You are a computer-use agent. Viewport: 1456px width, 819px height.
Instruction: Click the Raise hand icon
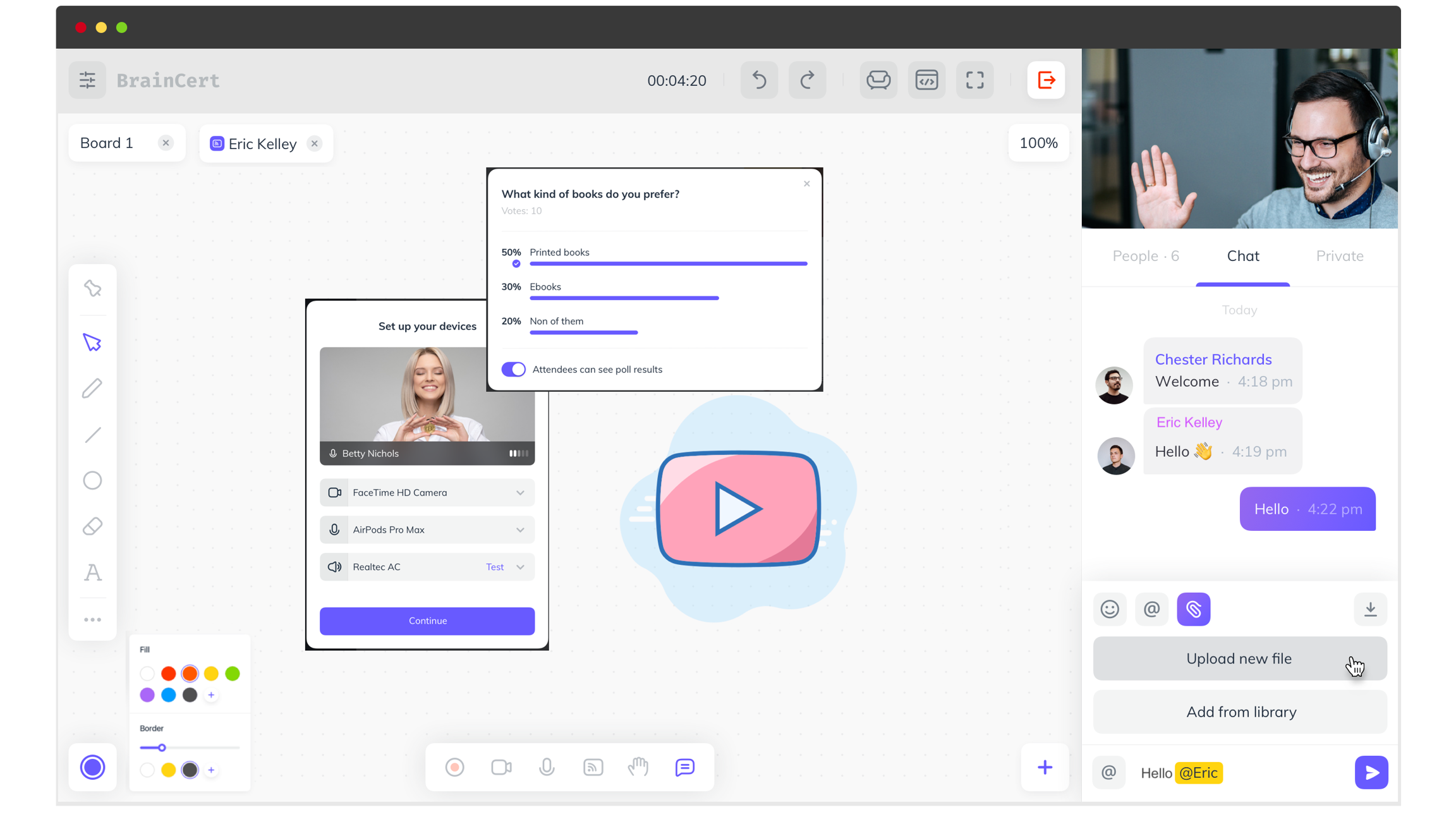[638, 767]
